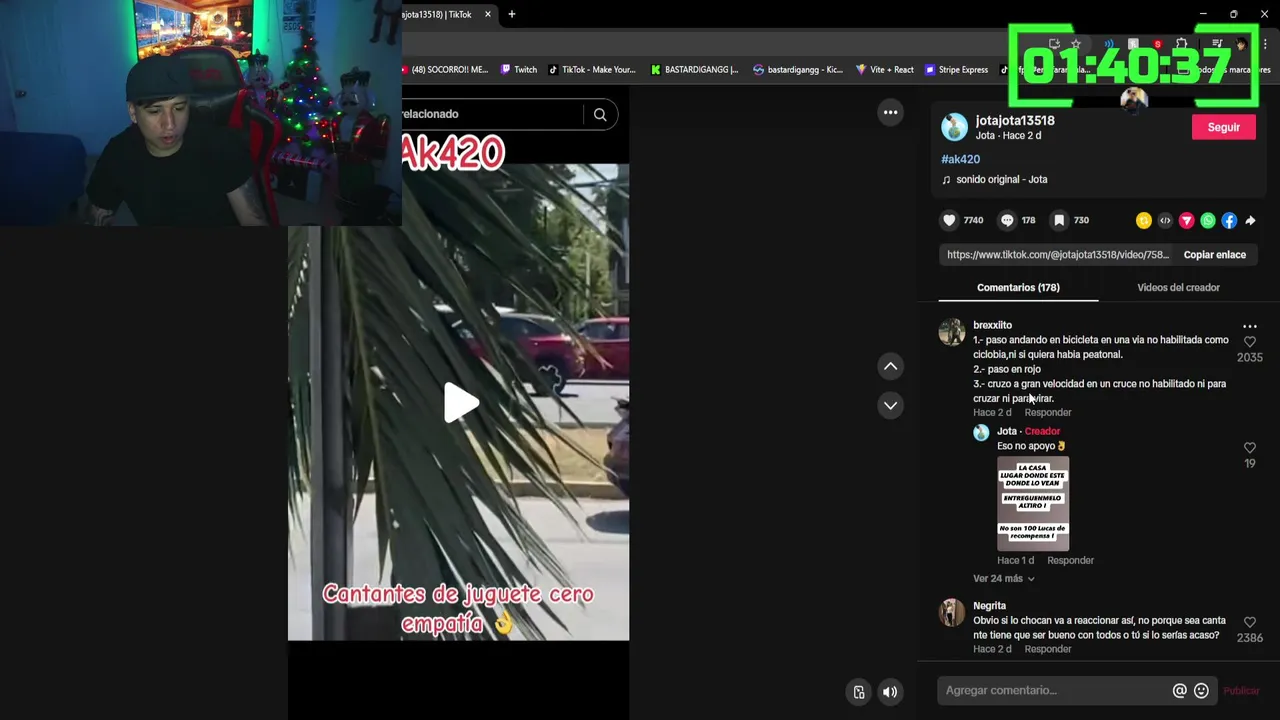
Task: Open jotajota13518 username link
Action: 1015,121
